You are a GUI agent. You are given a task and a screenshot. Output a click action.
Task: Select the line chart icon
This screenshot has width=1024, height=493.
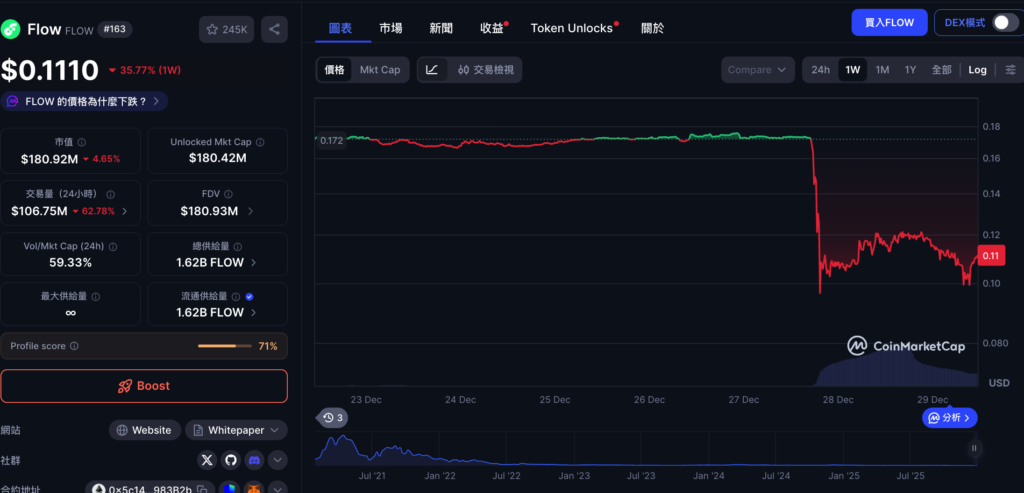point(432,70)
